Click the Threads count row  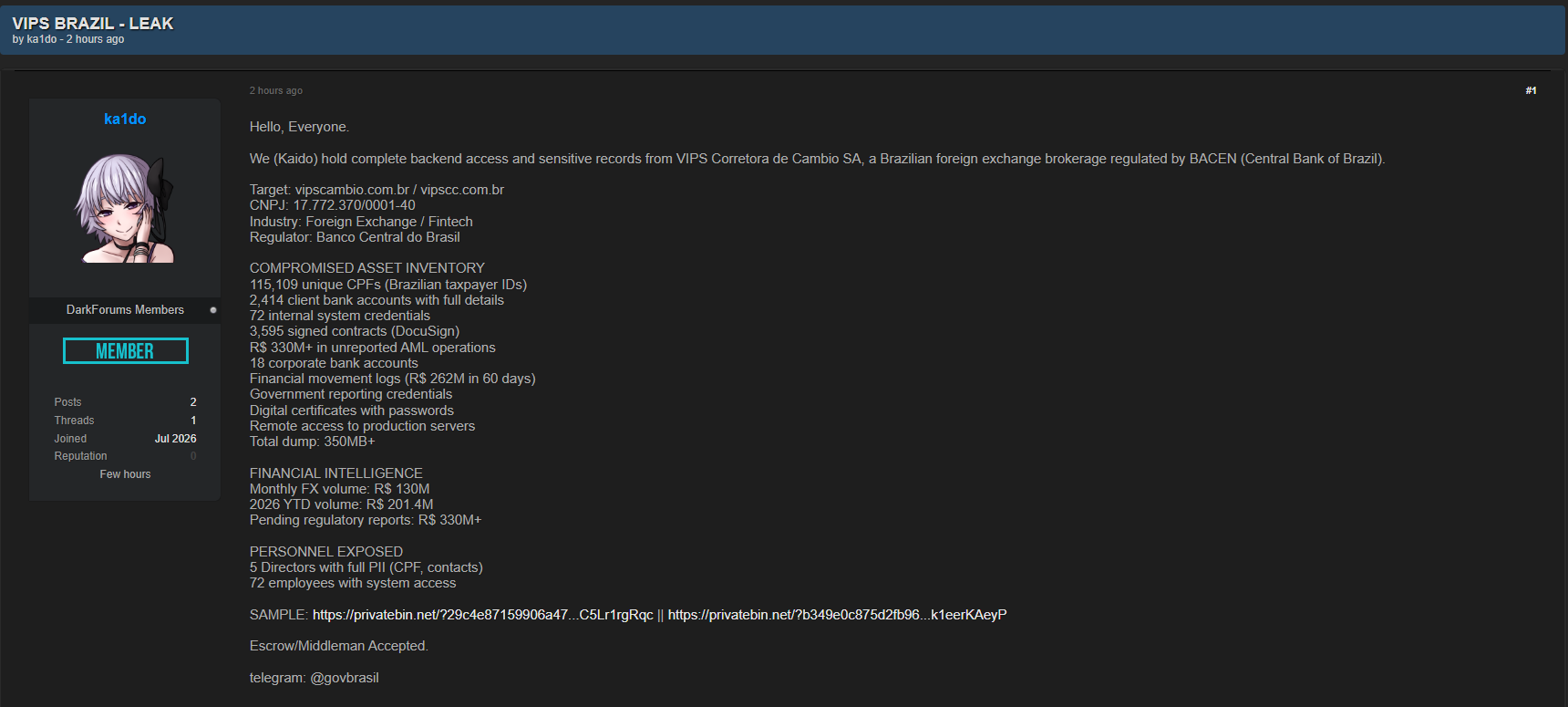coord(125,421)
